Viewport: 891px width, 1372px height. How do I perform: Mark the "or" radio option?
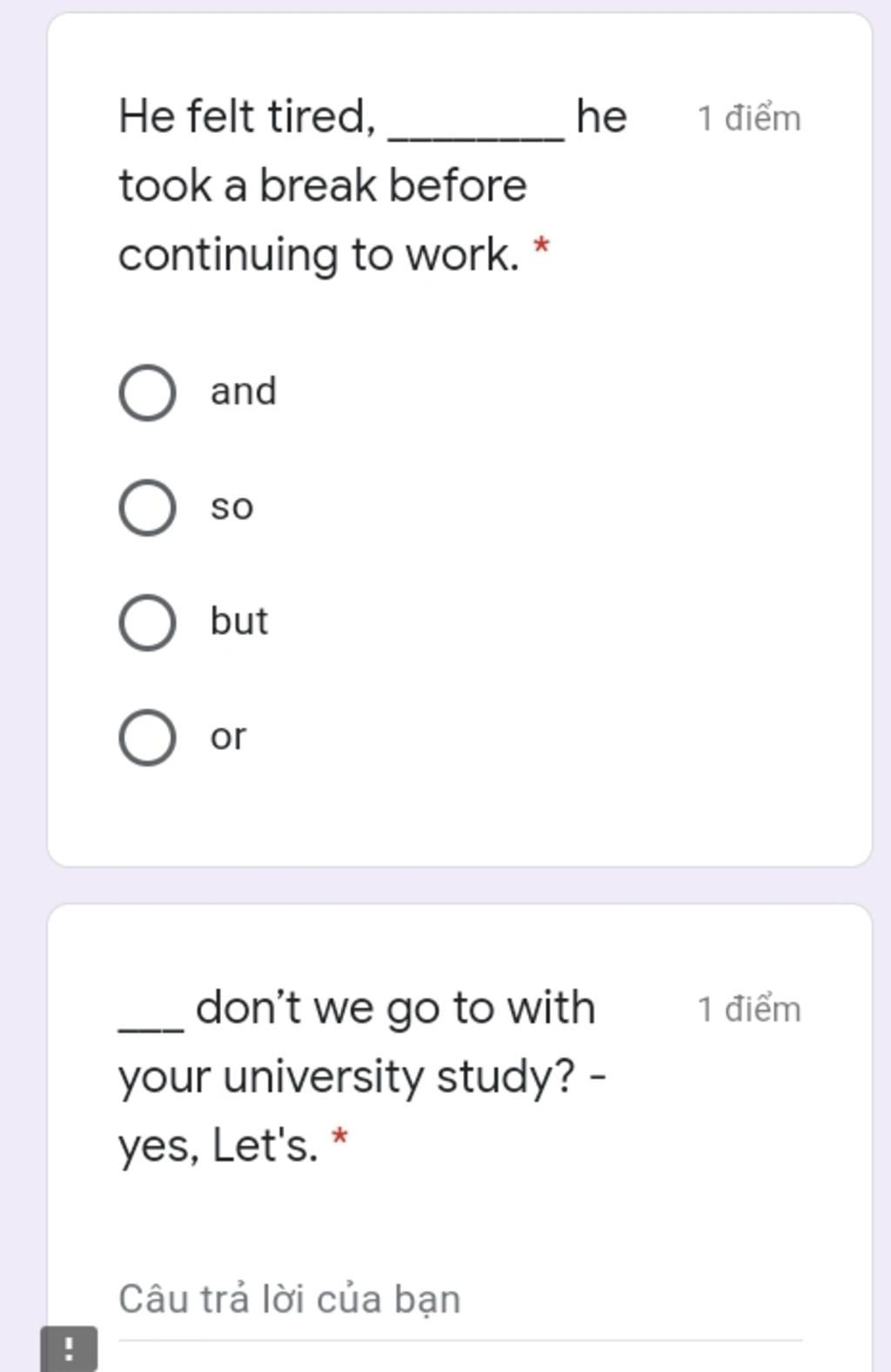tap(147, 737)
